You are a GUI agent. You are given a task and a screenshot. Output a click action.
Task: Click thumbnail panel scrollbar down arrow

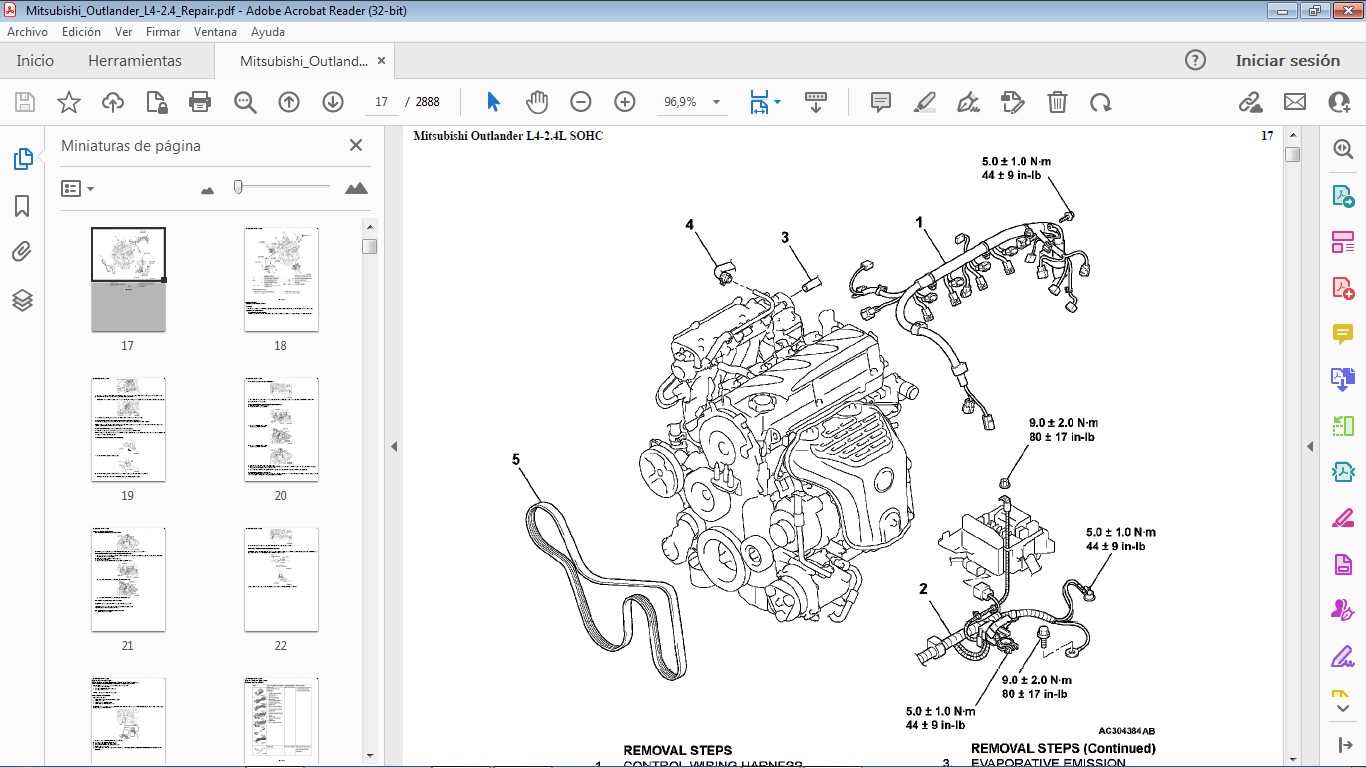click(370, 755)
